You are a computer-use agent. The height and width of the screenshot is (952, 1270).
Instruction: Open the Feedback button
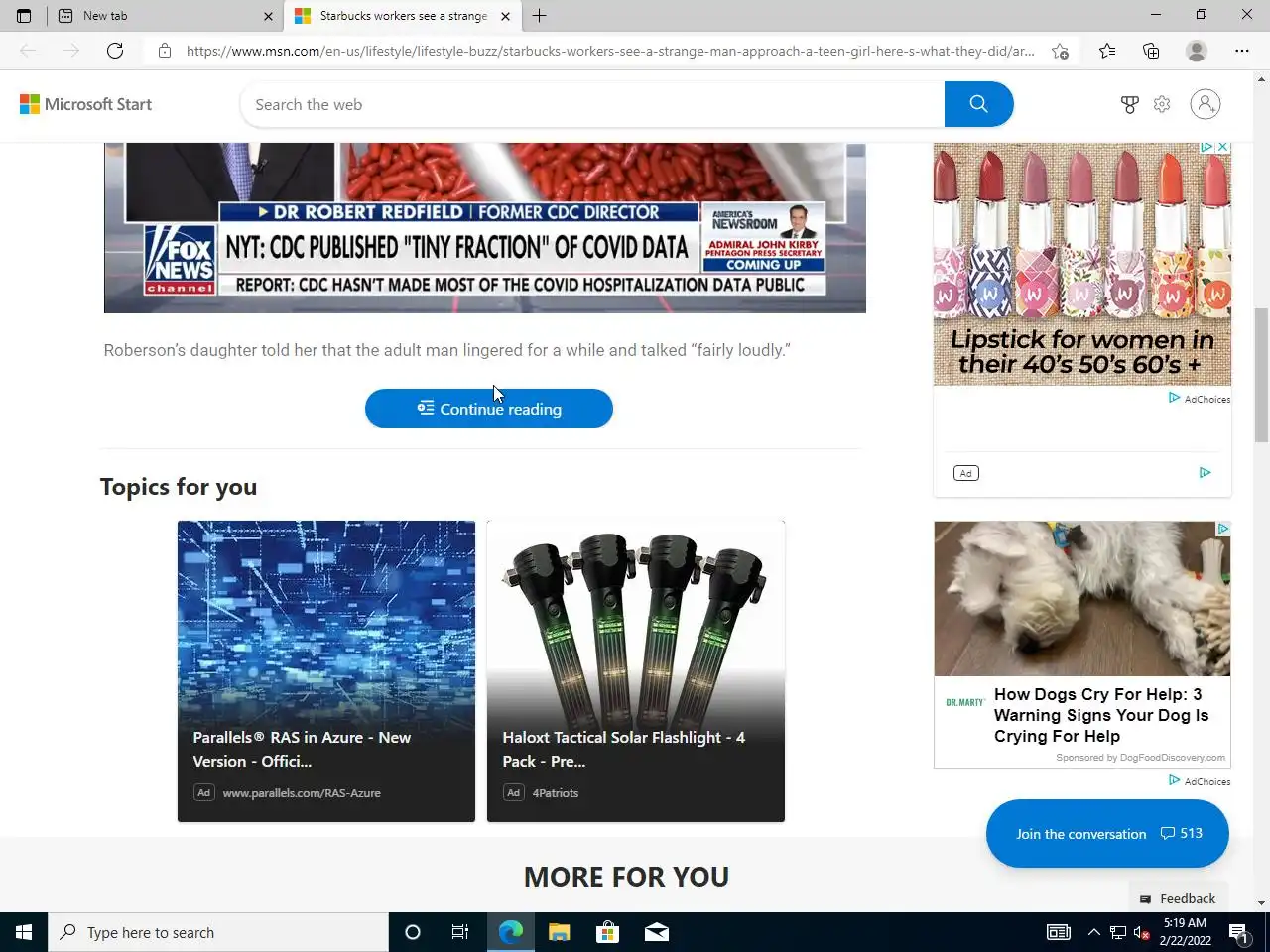[1178, 898]
